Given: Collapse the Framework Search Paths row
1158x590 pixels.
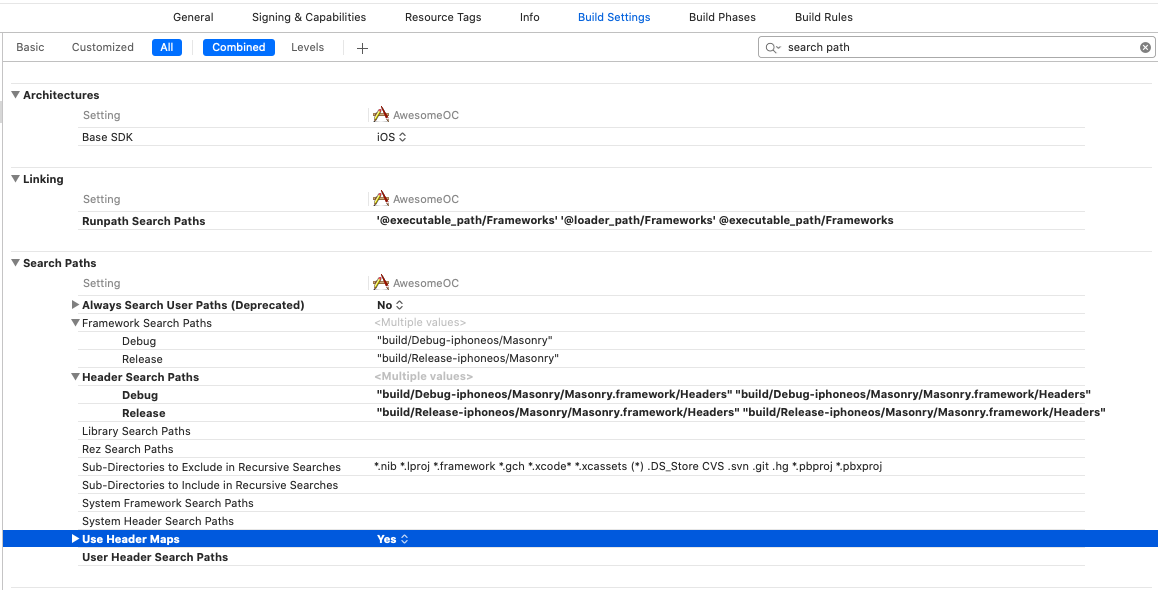Looking at the screenshot, I should click(75, 323).
